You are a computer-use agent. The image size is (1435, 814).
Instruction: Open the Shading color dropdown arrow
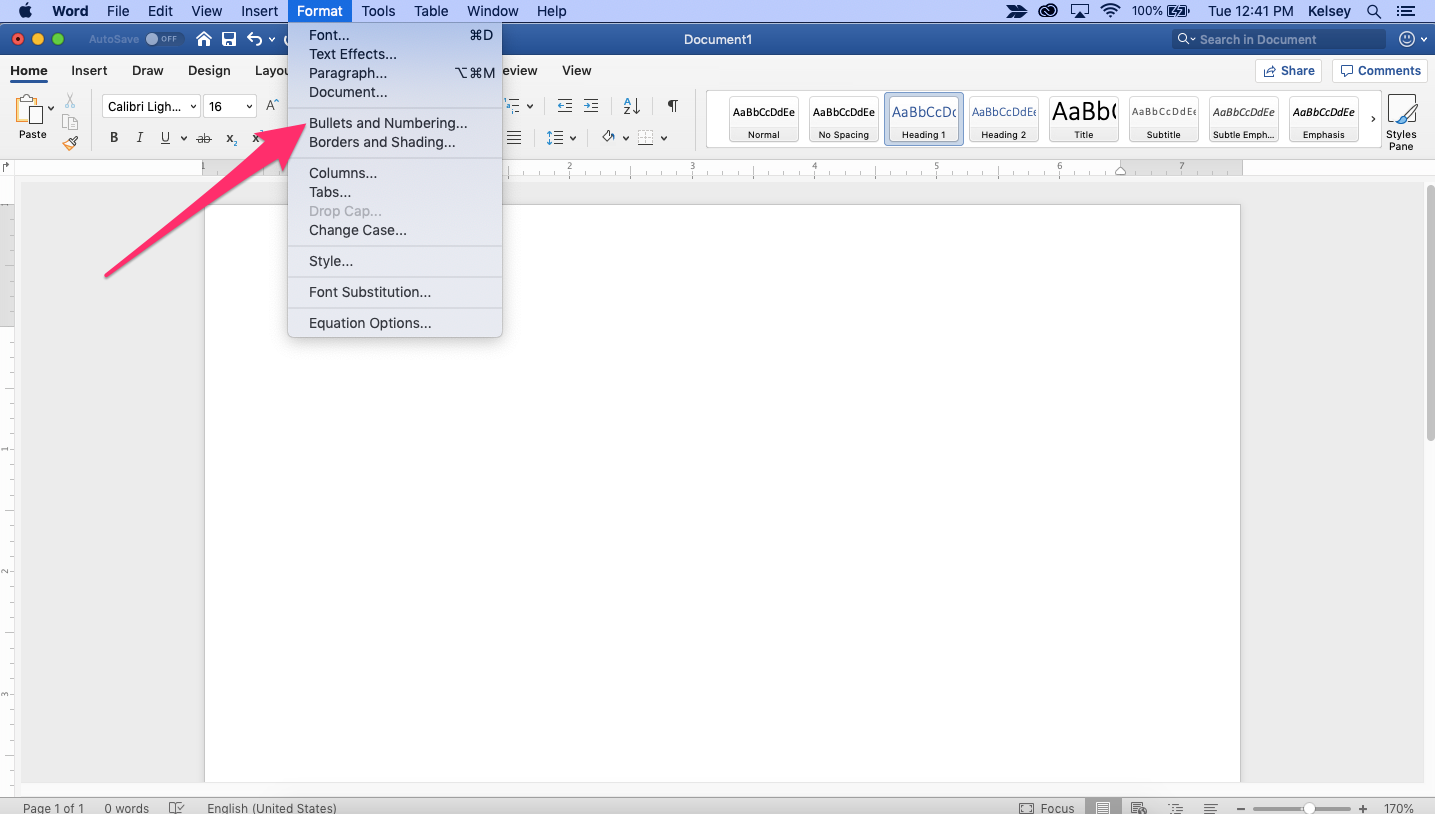[626, 138]
